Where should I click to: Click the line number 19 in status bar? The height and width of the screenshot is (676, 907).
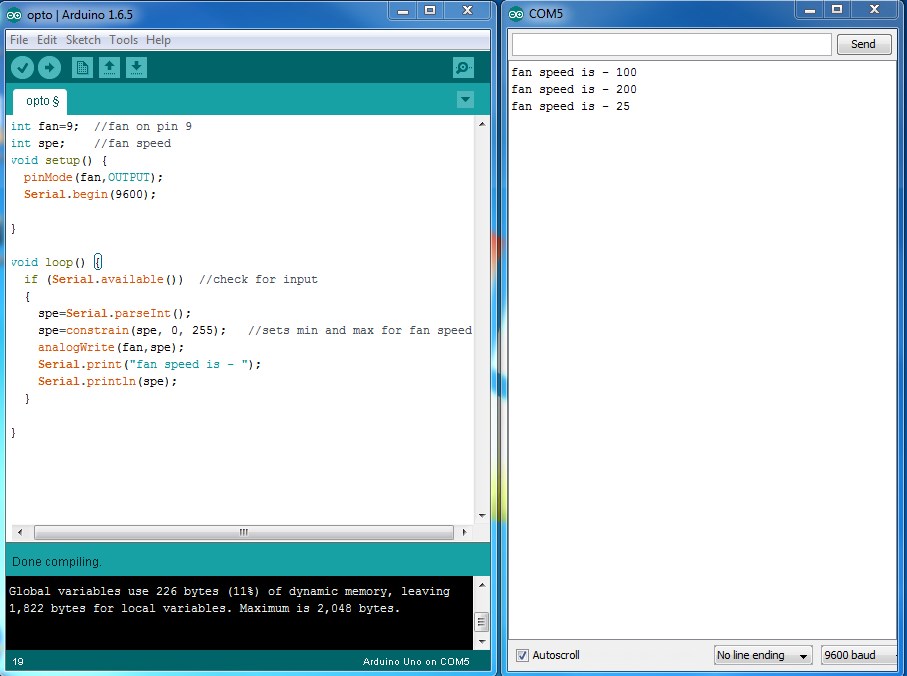point(18,662)
